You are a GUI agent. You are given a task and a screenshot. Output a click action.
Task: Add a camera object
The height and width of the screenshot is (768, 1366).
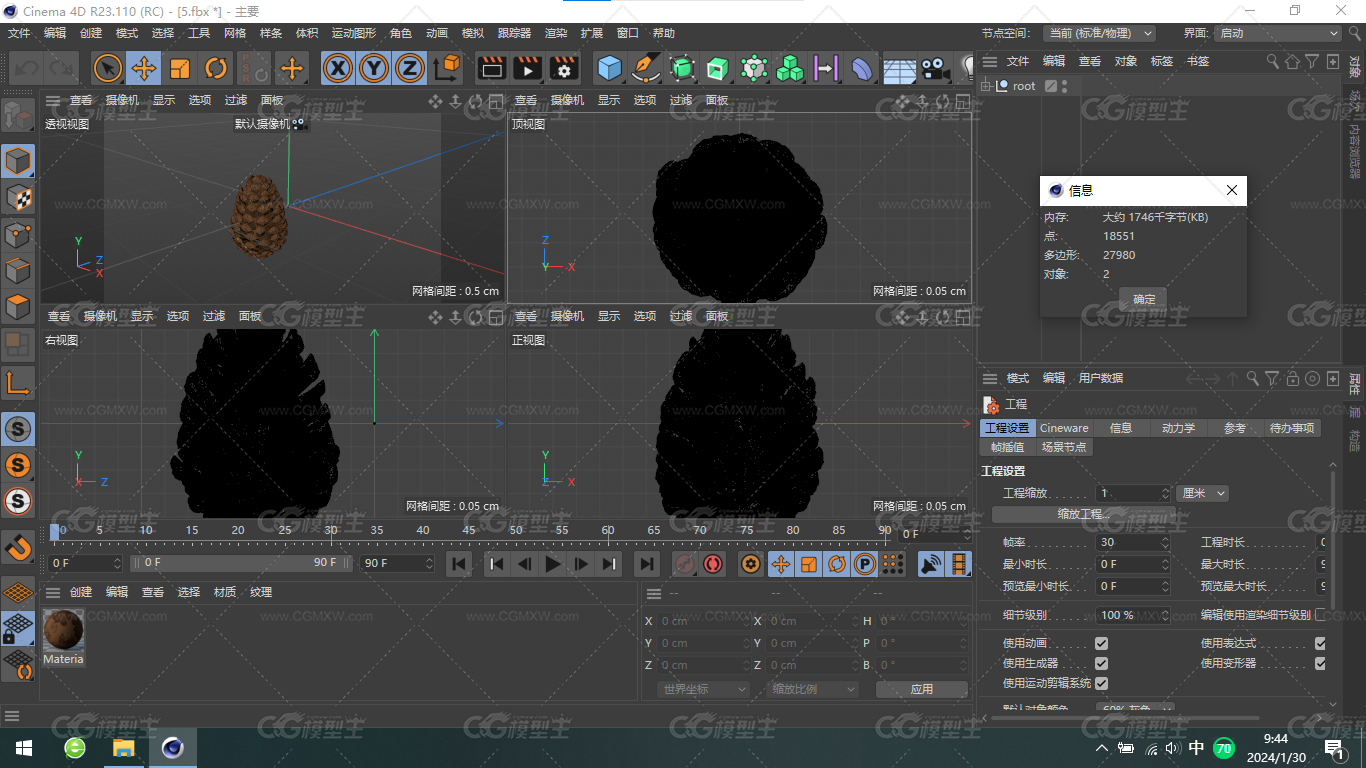(935, 68)
